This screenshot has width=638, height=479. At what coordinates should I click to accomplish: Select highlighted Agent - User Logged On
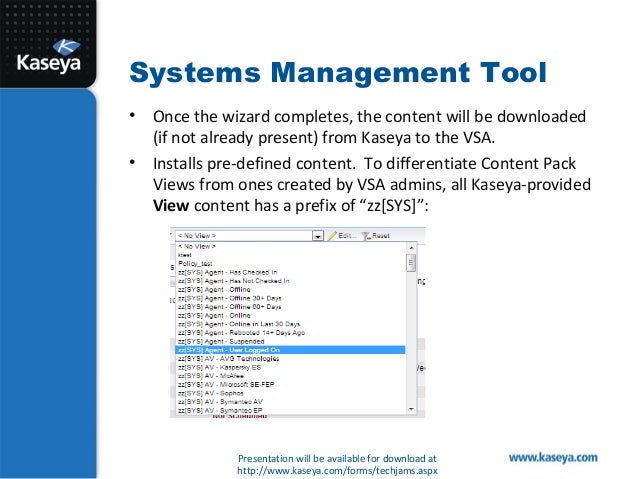[291, 350]
